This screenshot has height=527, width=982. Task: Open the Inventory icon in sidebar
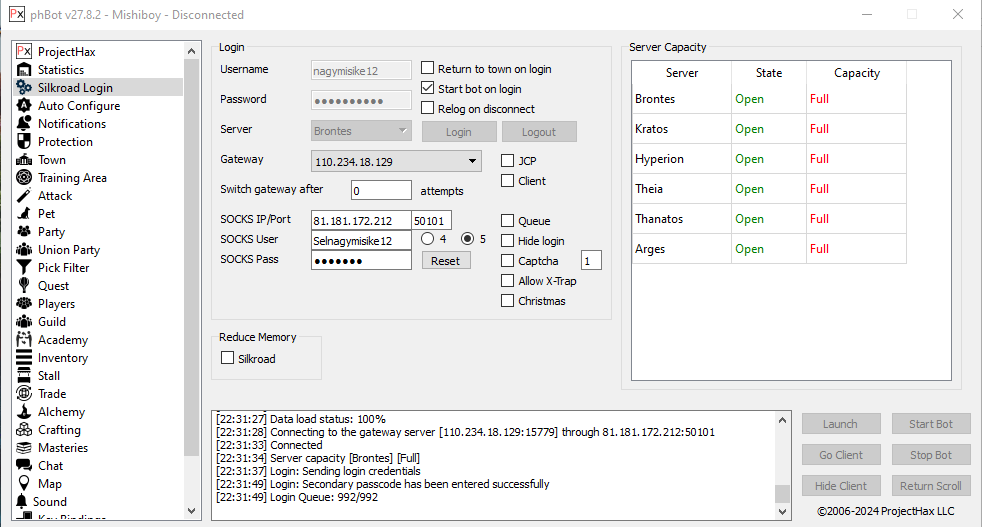24,358
